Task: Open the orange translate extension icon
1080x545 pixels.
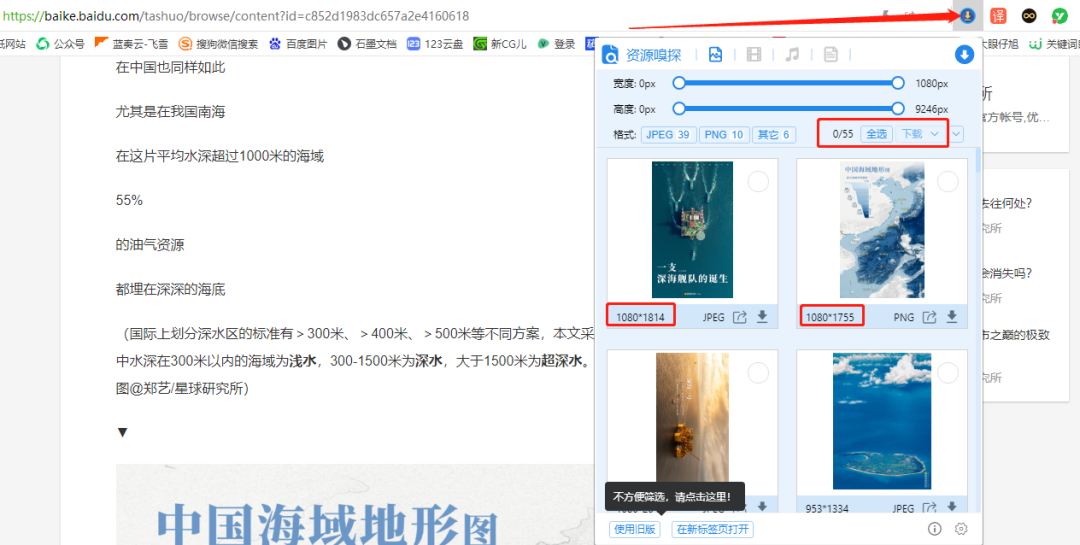Action: [x=998, y=16]
